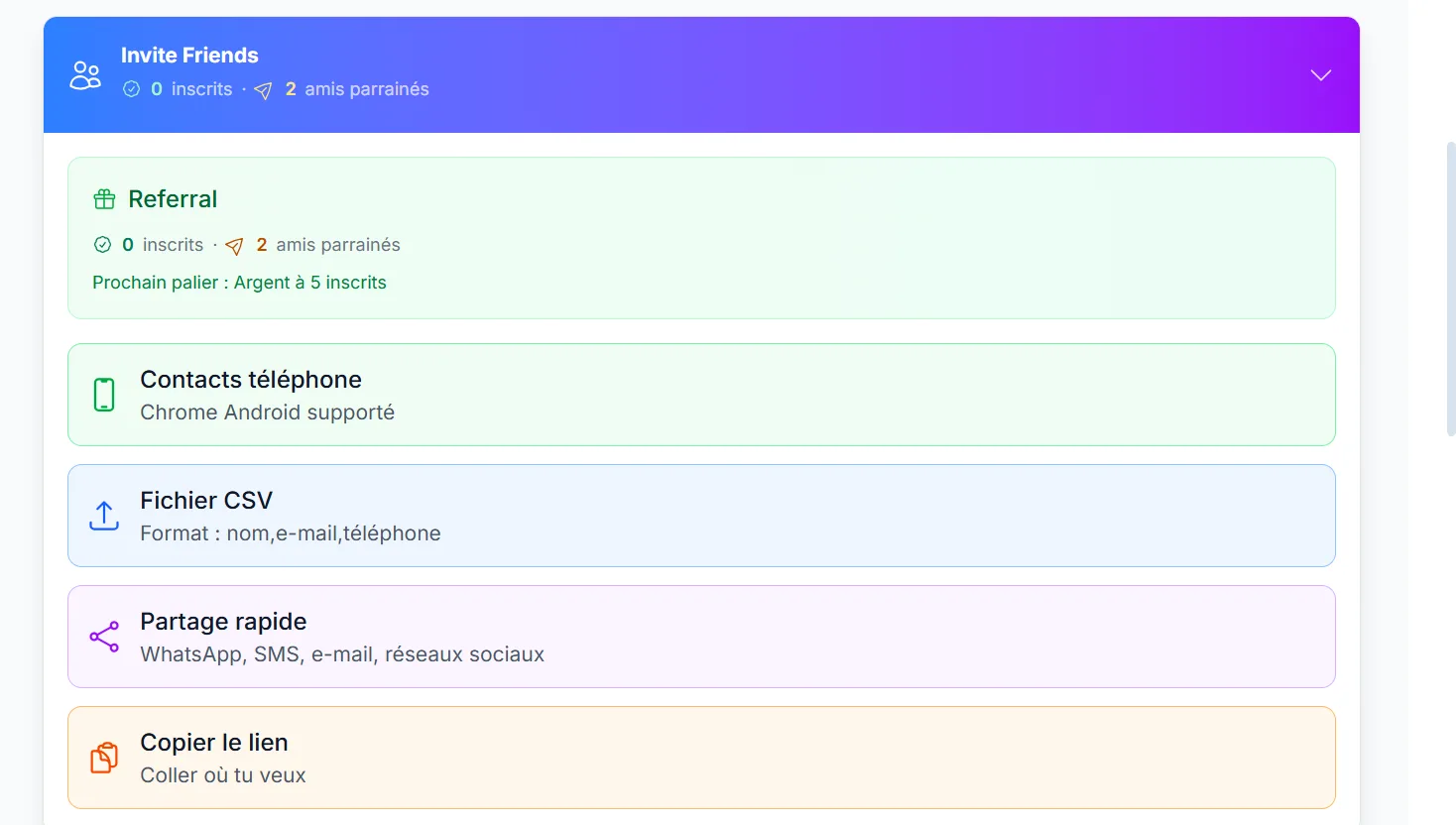The width and height of the screenshot is (1456, 825).
Task: Click the blue upload icon for Fichier CSV
Action: click(104, 516)
